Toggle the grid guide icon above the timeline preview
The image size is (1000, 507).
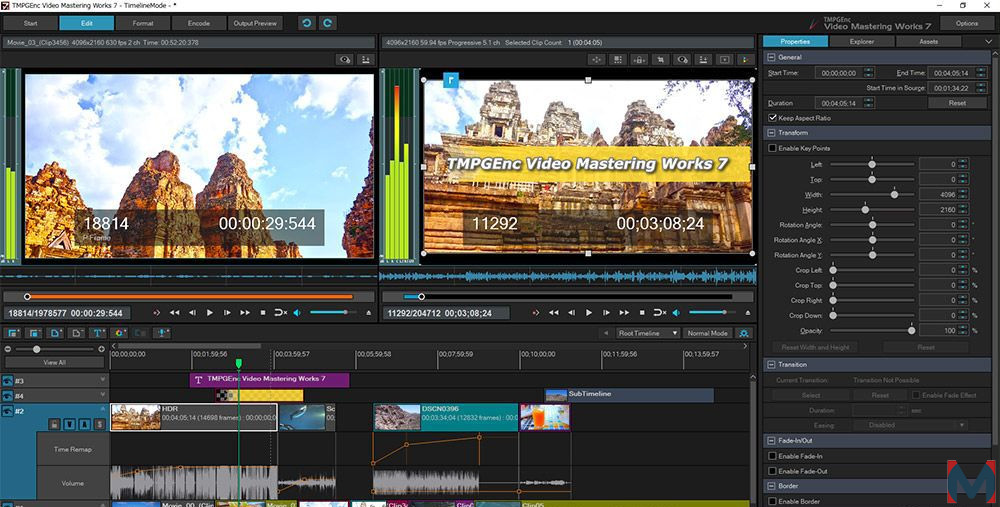point(618,59)
